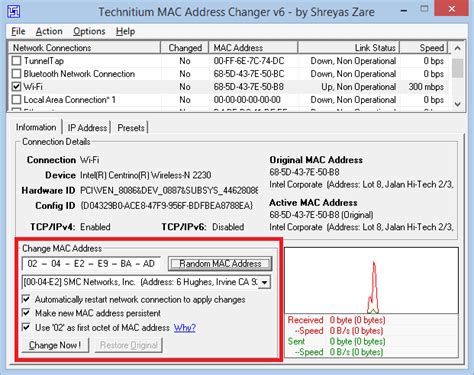Click the Random MAC Address button
Viewport: 474px width, 375px height.
(x=220, y=264)
